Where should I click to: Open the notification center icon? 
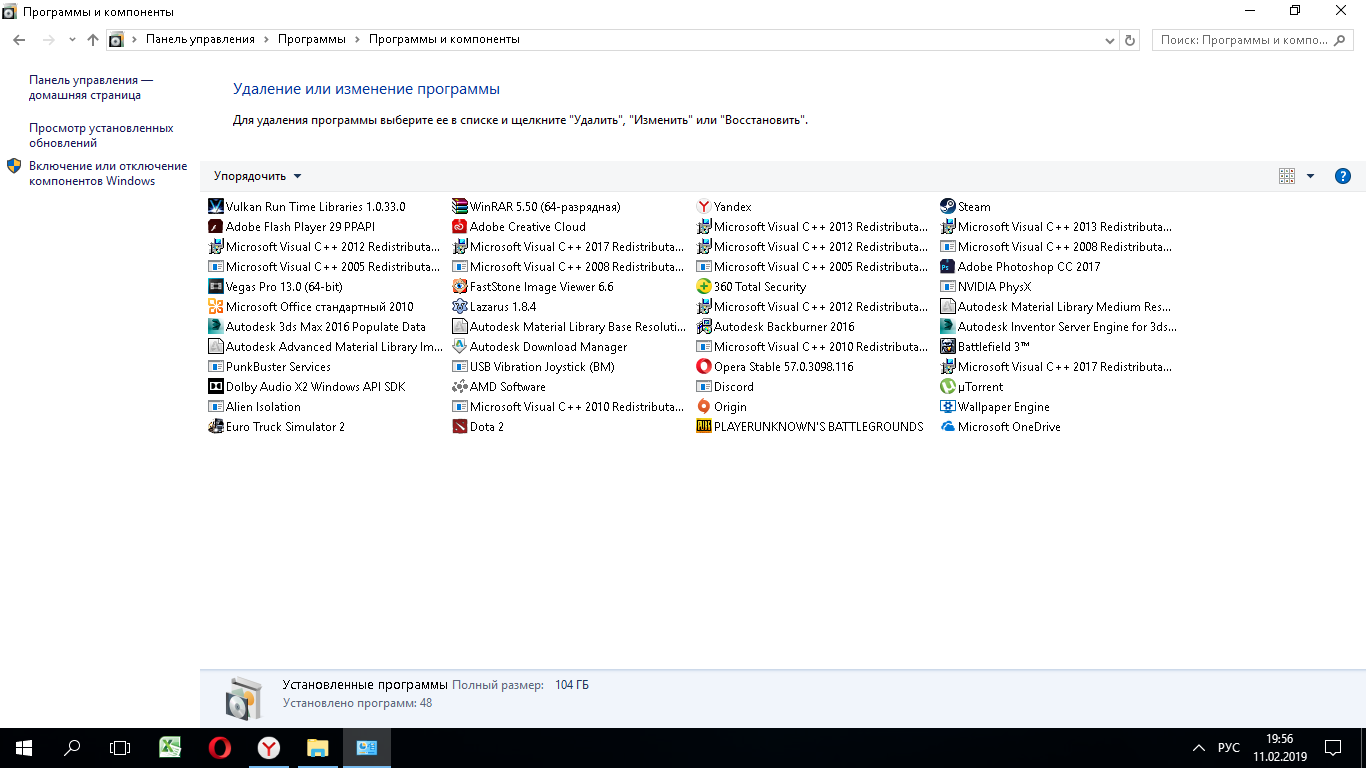[x=1333, y=748]
